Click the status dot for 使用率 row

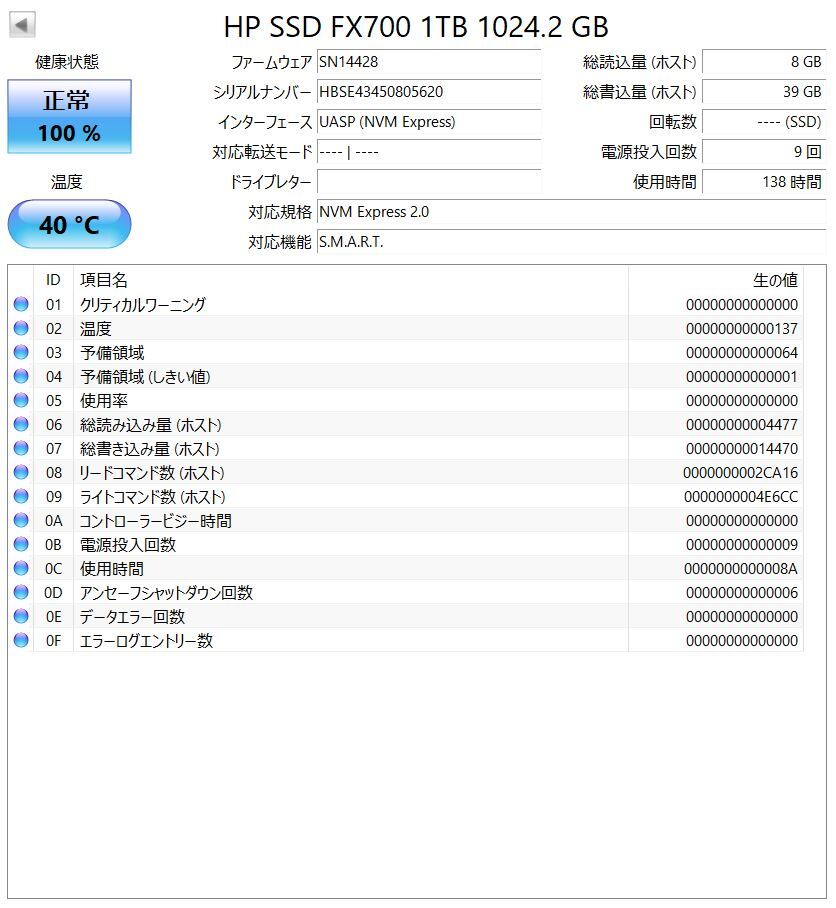click(x=21, y=401)
